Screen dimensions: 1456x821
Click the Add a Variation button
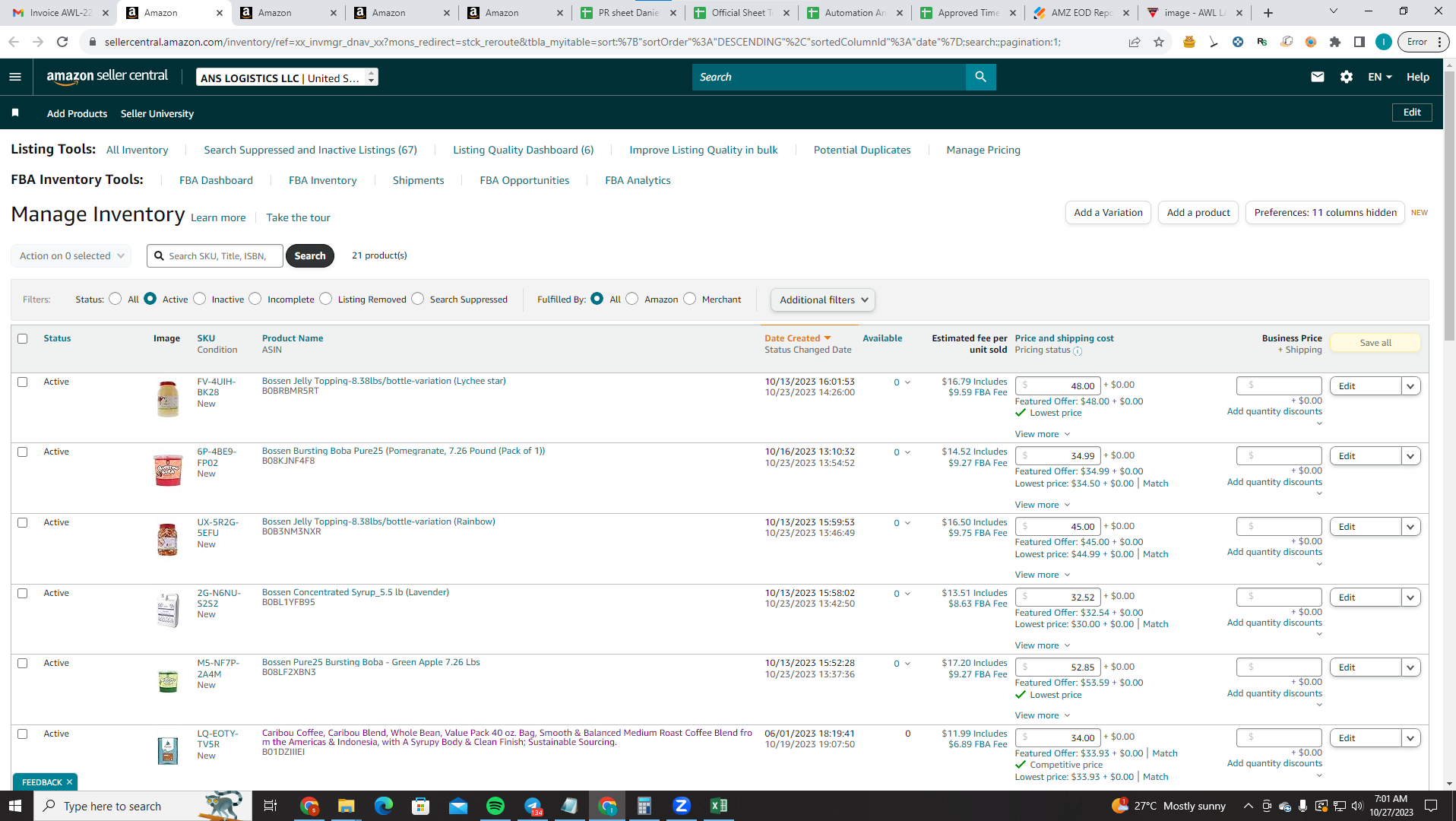(1108, 213)
